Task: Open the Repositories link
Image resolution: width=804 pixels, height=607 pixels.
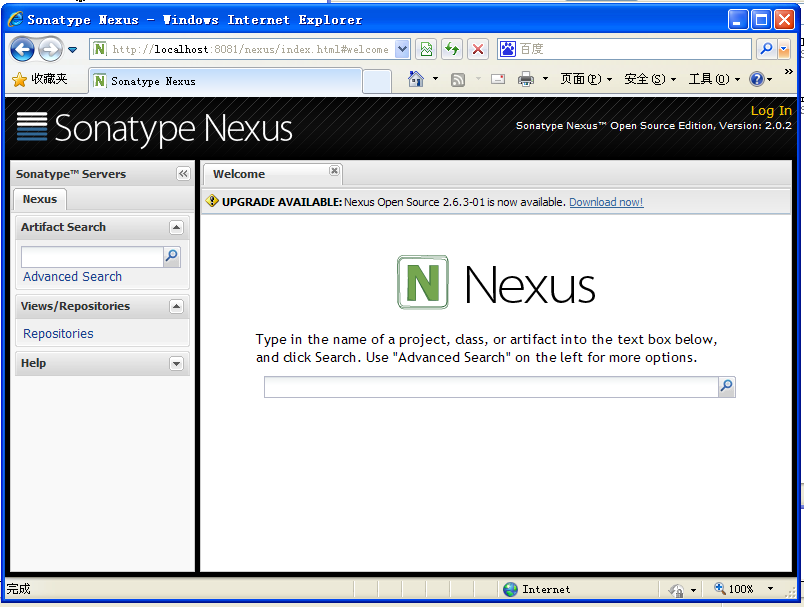Action: [58, 334]
